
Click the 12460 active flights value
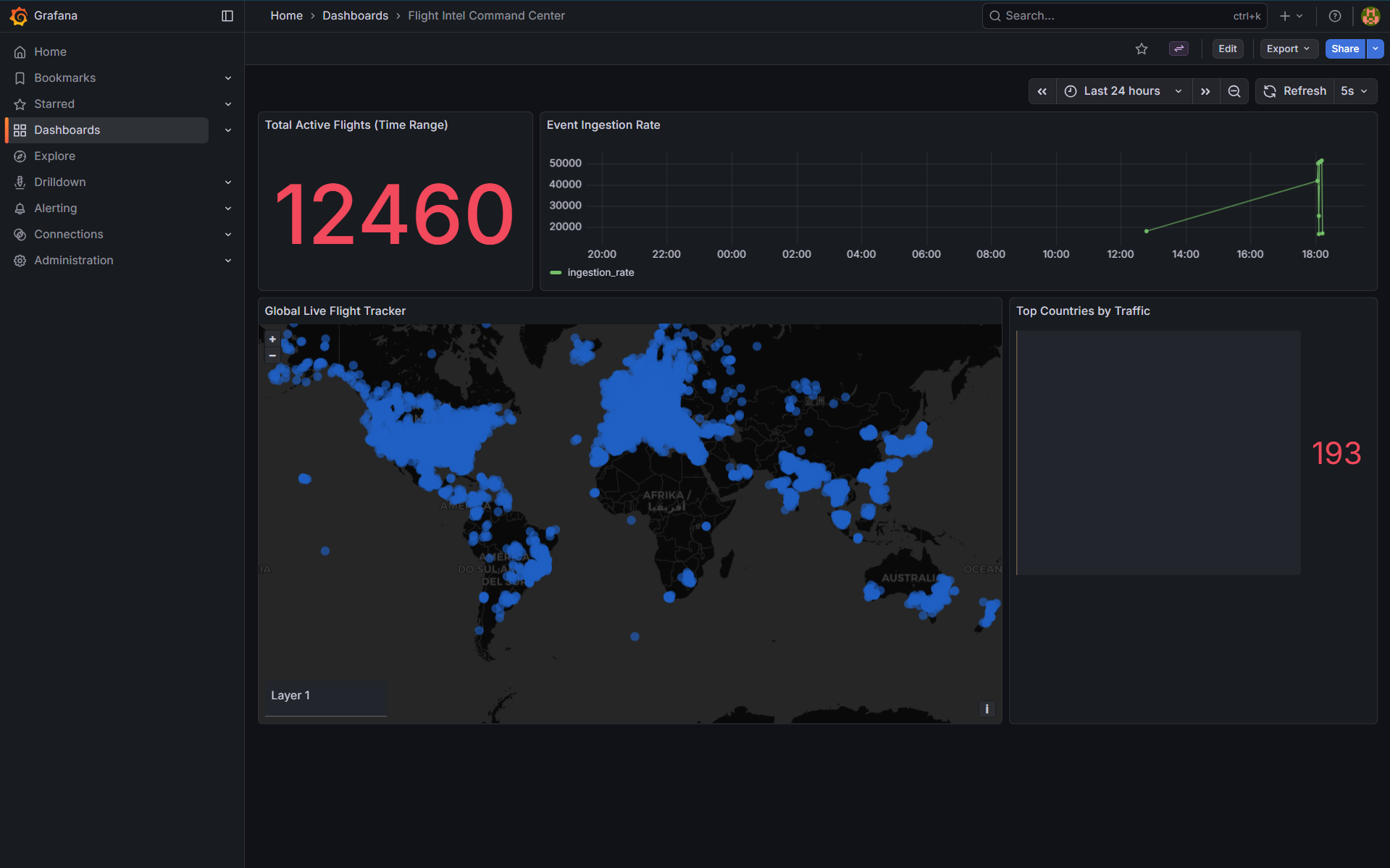(395, 214)
